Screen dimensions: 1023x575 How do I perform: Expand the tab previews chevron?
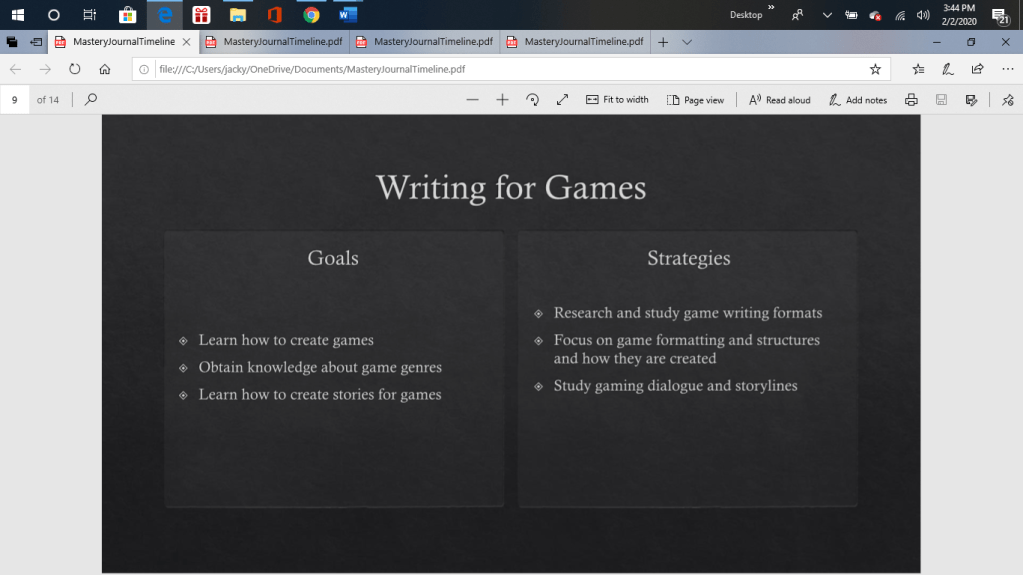[687, 42]
